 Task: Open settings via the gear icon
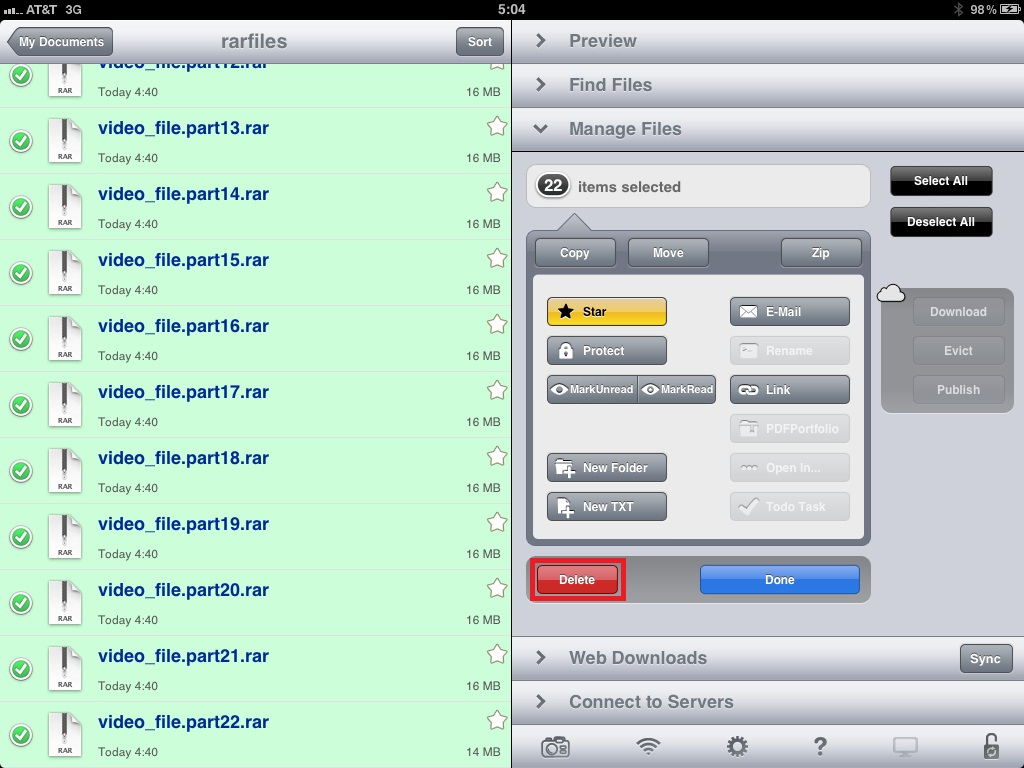pyautogui.click(x=737, y=746)
